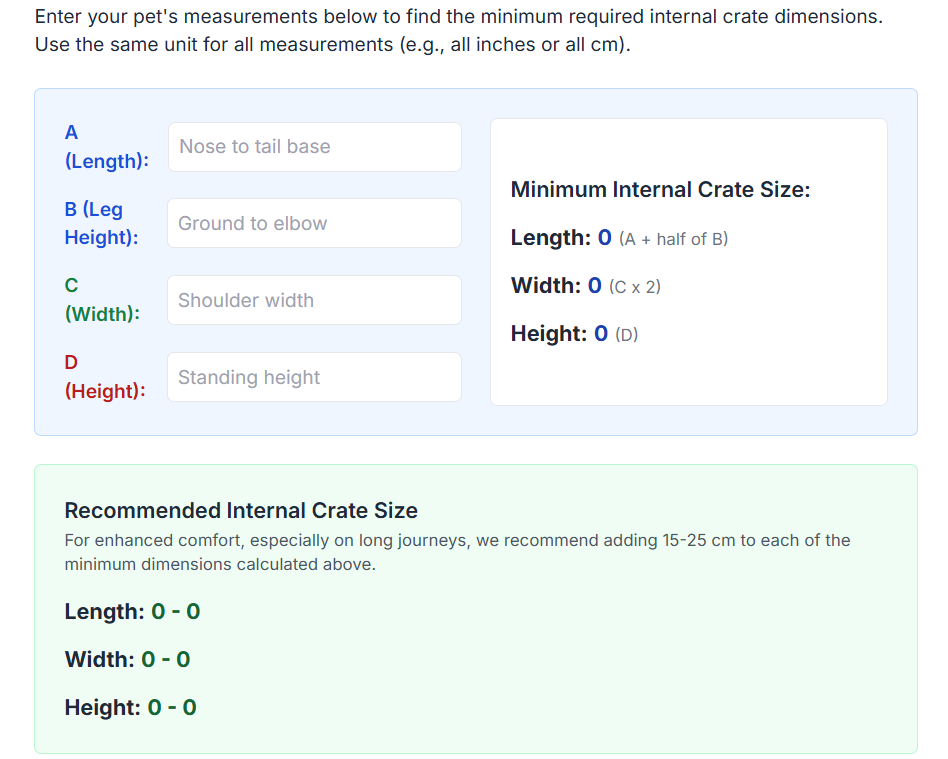
Task: Click the 'Nose to tail base' length field
Action: (314, 147)
